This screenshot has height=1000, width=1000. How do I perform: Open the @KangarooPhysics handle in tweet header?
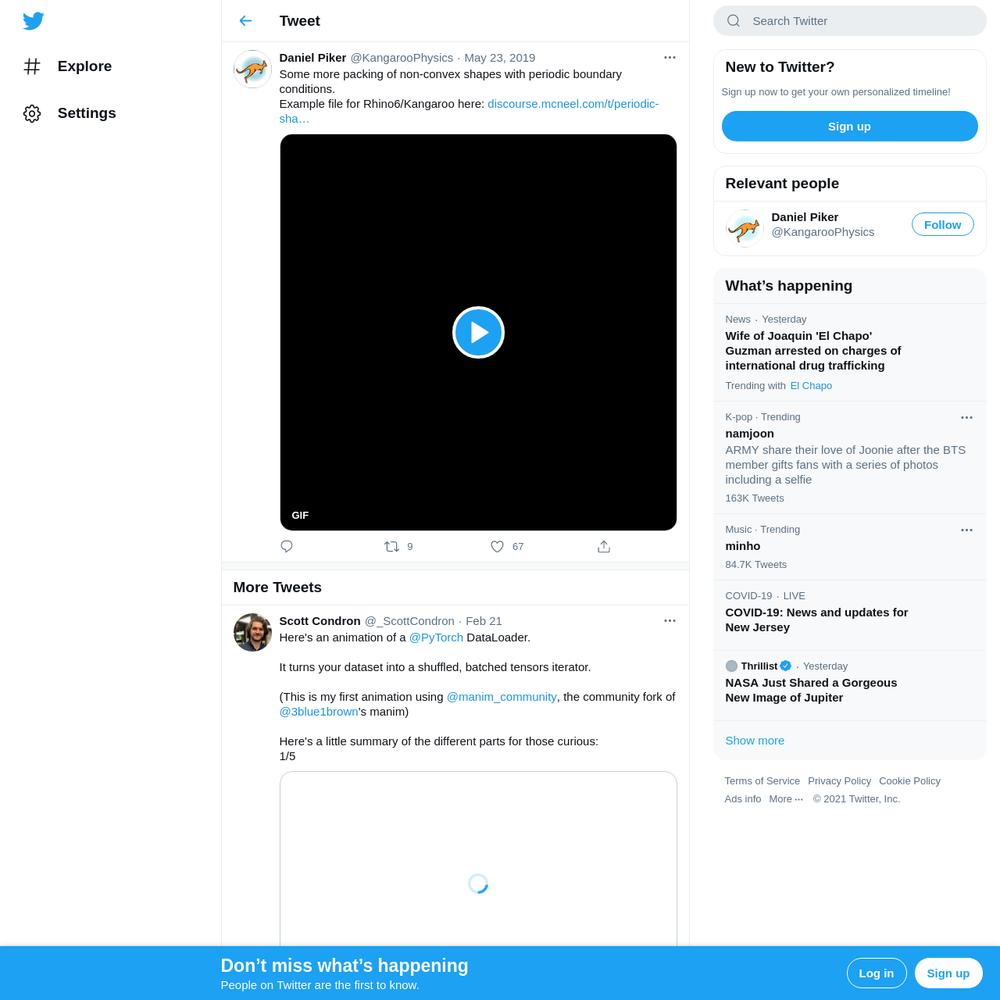pos(402,58)
